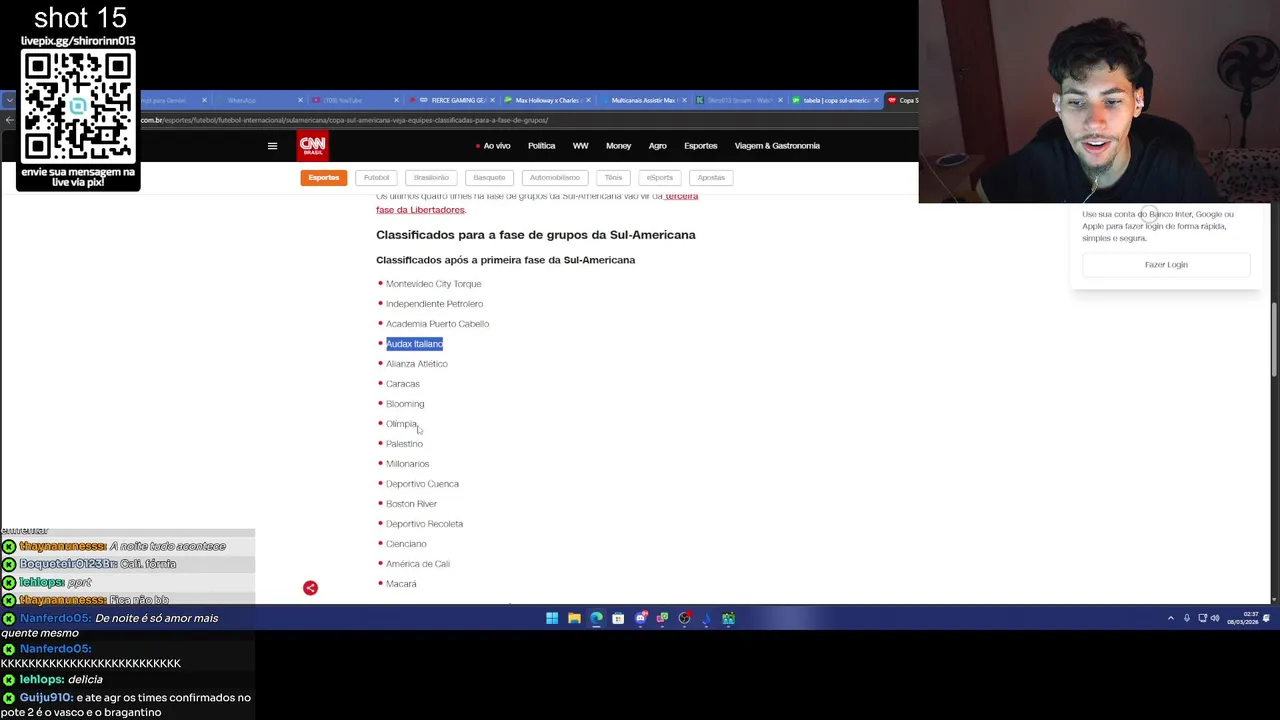Select the eSports category pill
Screen dimensions: 1280x720
pos(659,178)
